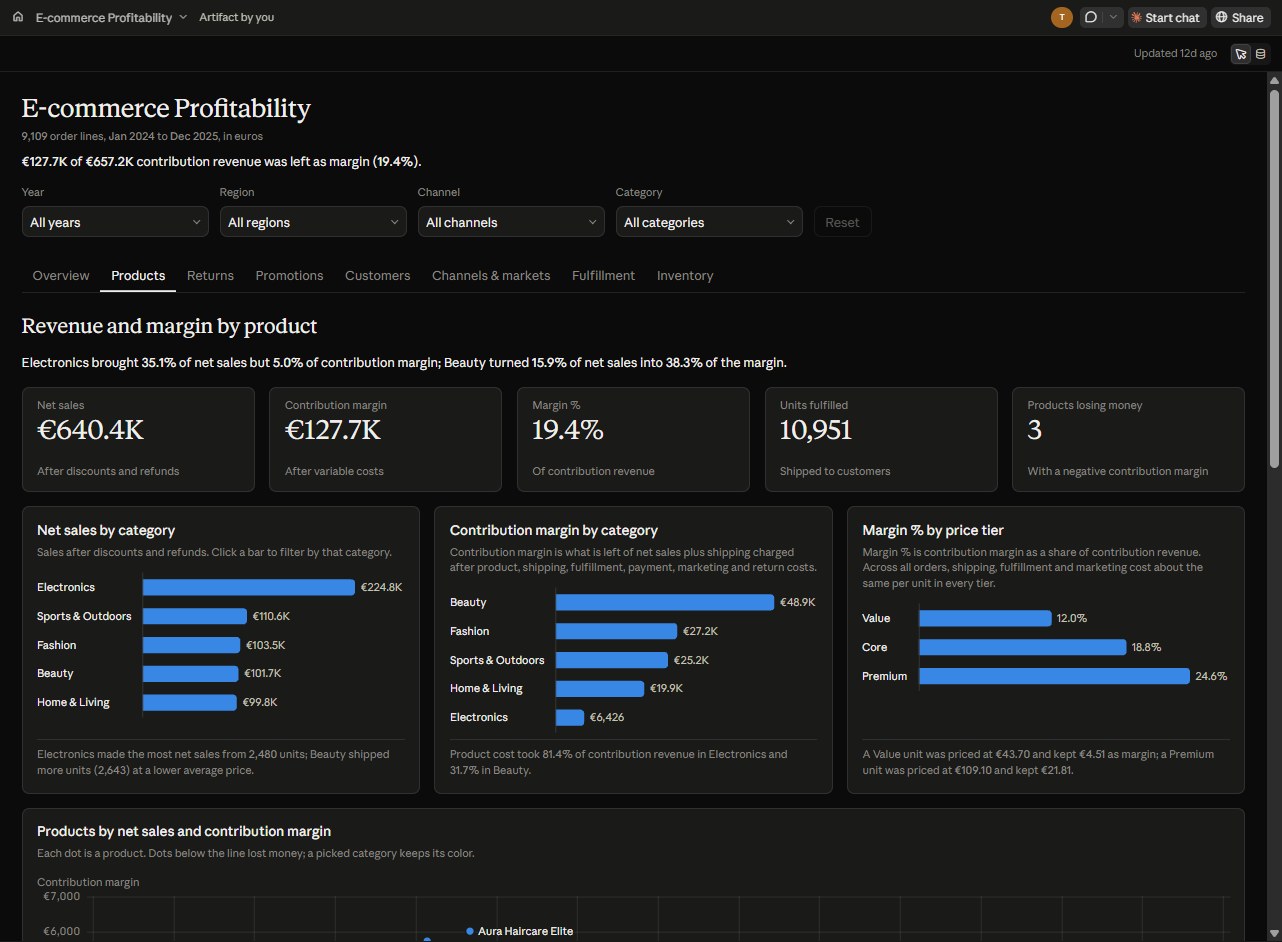The image size is (1282, 942).
Task: Go to the Customers tab
Action: coord(378,275)
